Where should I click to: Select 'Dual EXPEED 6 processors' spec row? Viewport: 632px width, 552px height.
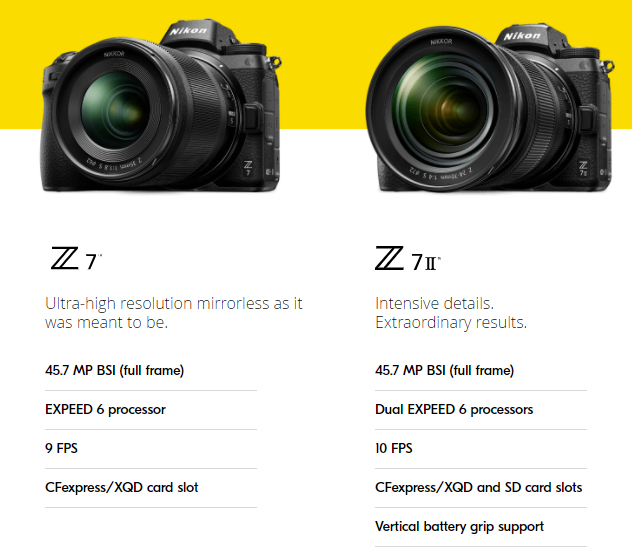(481, 410)
